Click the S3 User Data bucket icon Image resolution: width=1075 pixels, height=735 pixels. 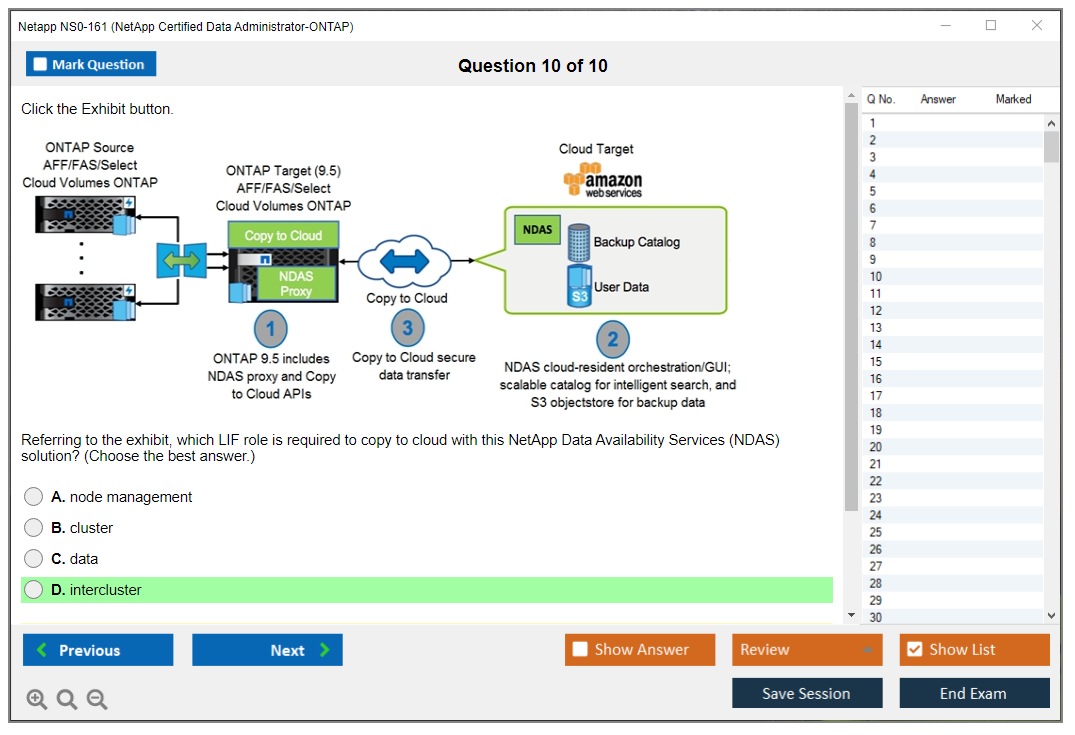coord(580,286)
